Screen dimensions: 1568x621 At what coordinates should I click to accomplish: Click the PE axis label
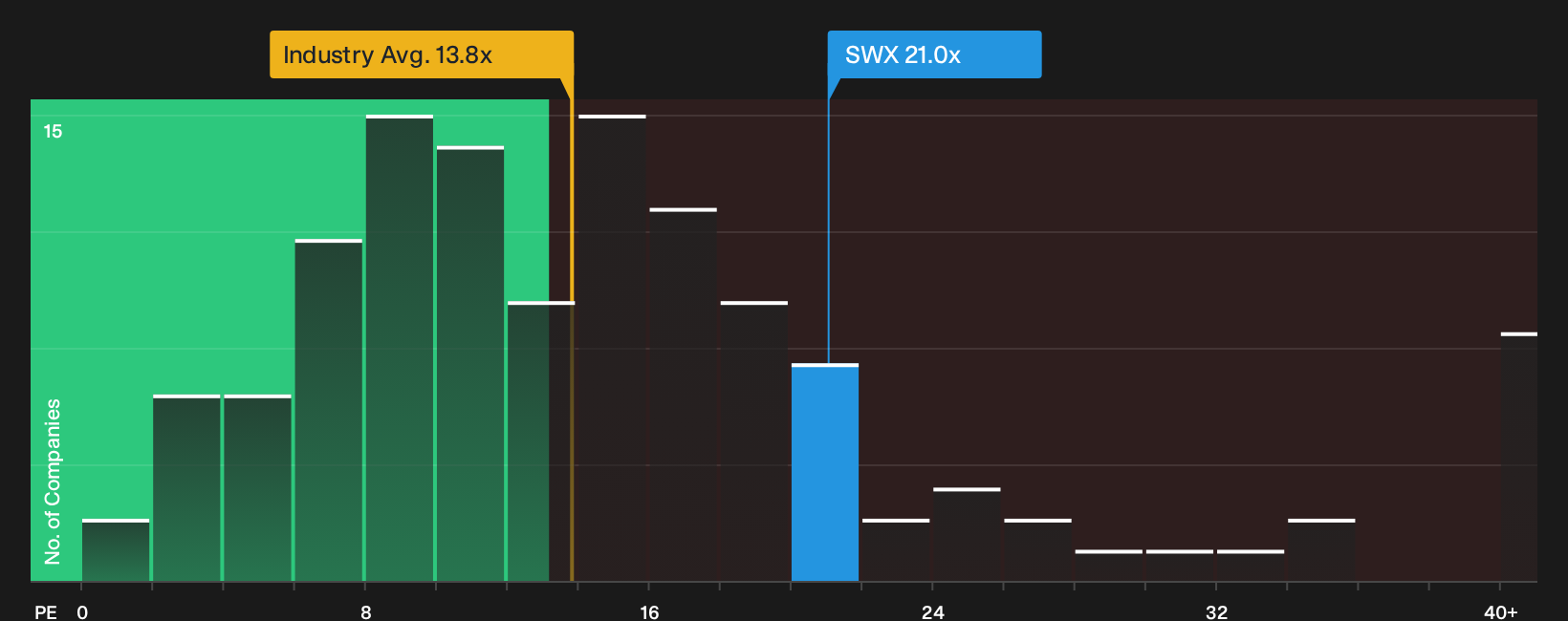46,611
